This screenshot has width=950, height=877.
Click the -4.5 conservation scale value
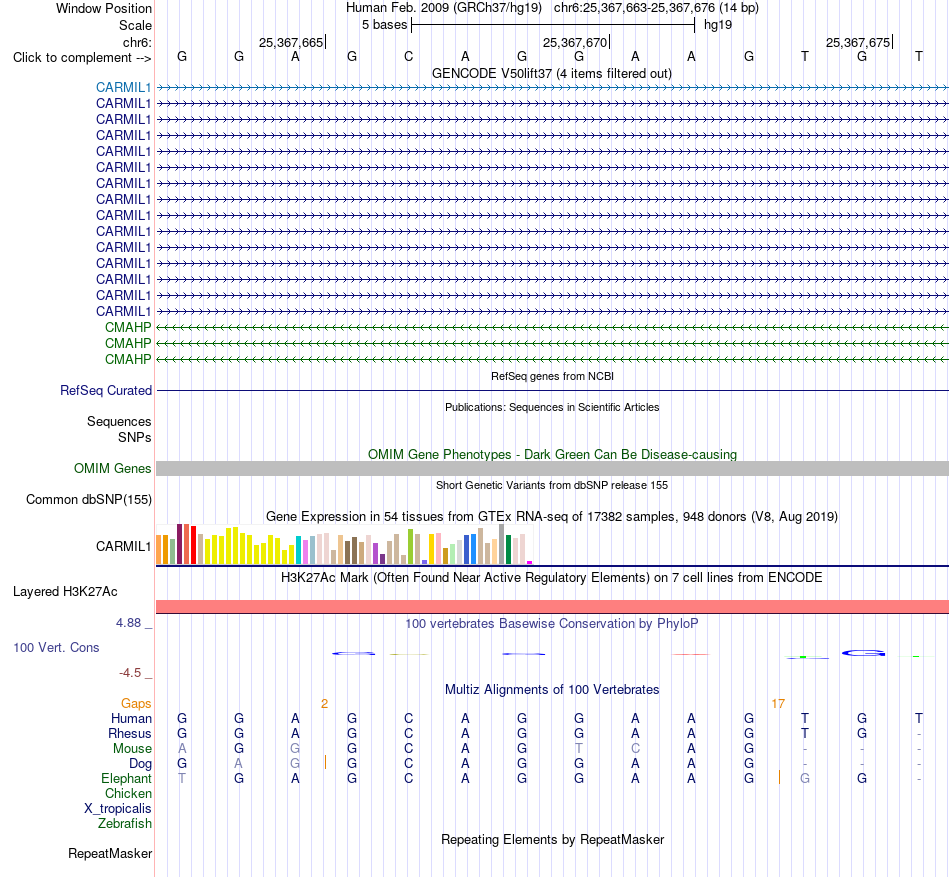130,673
